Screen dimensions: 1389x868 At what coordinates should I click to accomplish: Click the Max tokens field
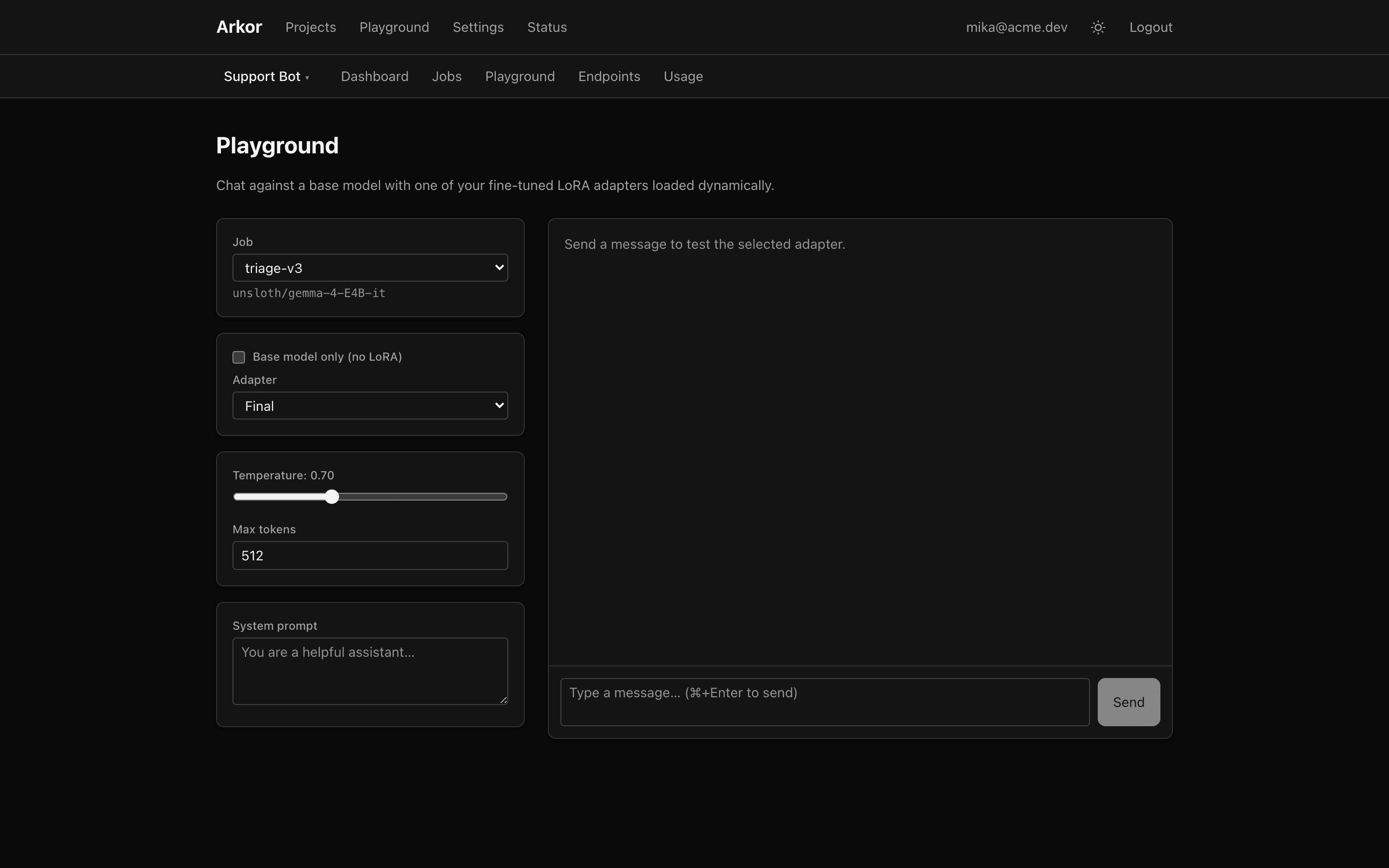pyautogui.click(x=370, y=556)
